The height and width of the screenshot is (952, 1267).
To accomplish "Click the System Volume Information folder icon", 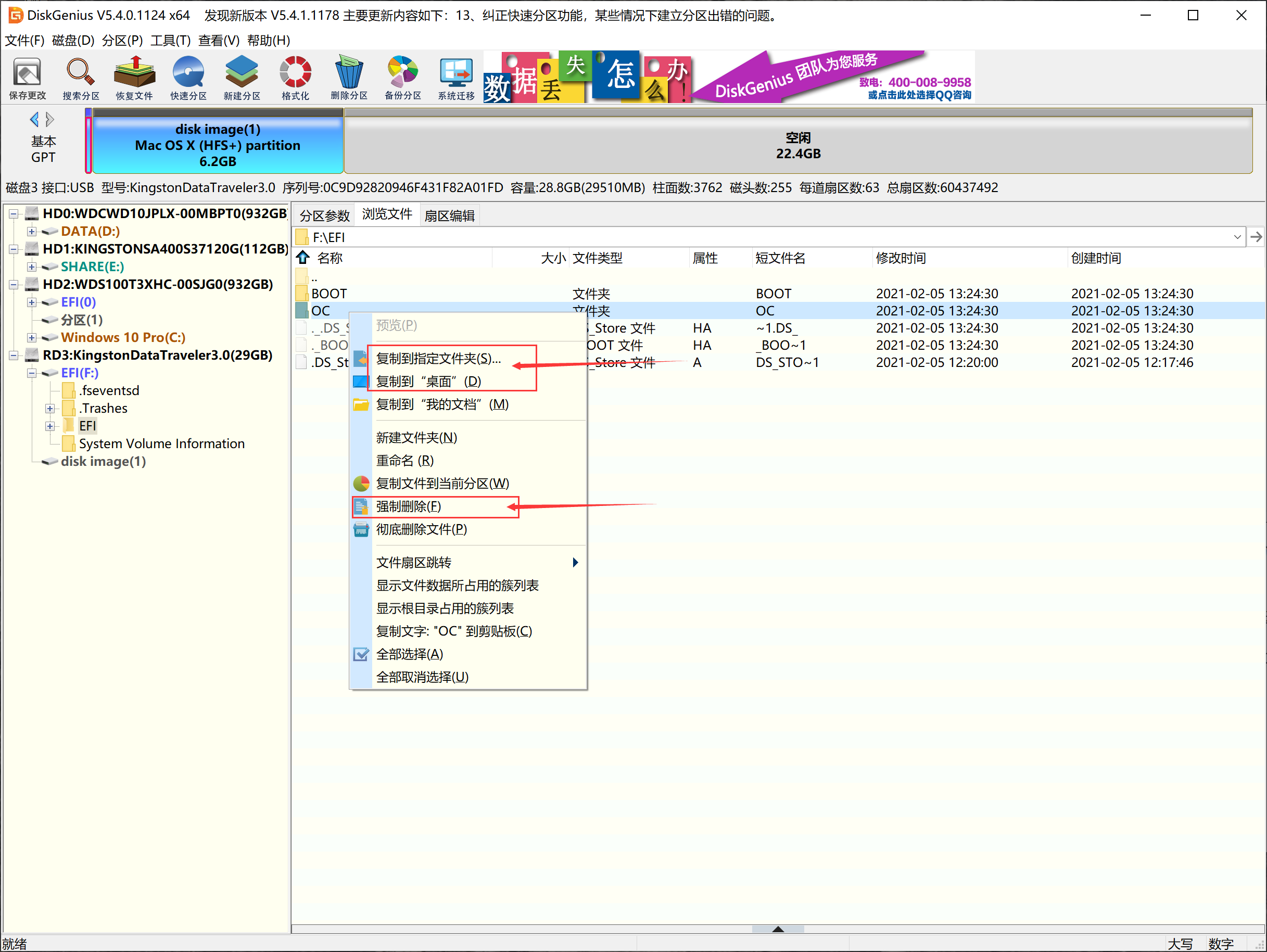I will (69, 443).
